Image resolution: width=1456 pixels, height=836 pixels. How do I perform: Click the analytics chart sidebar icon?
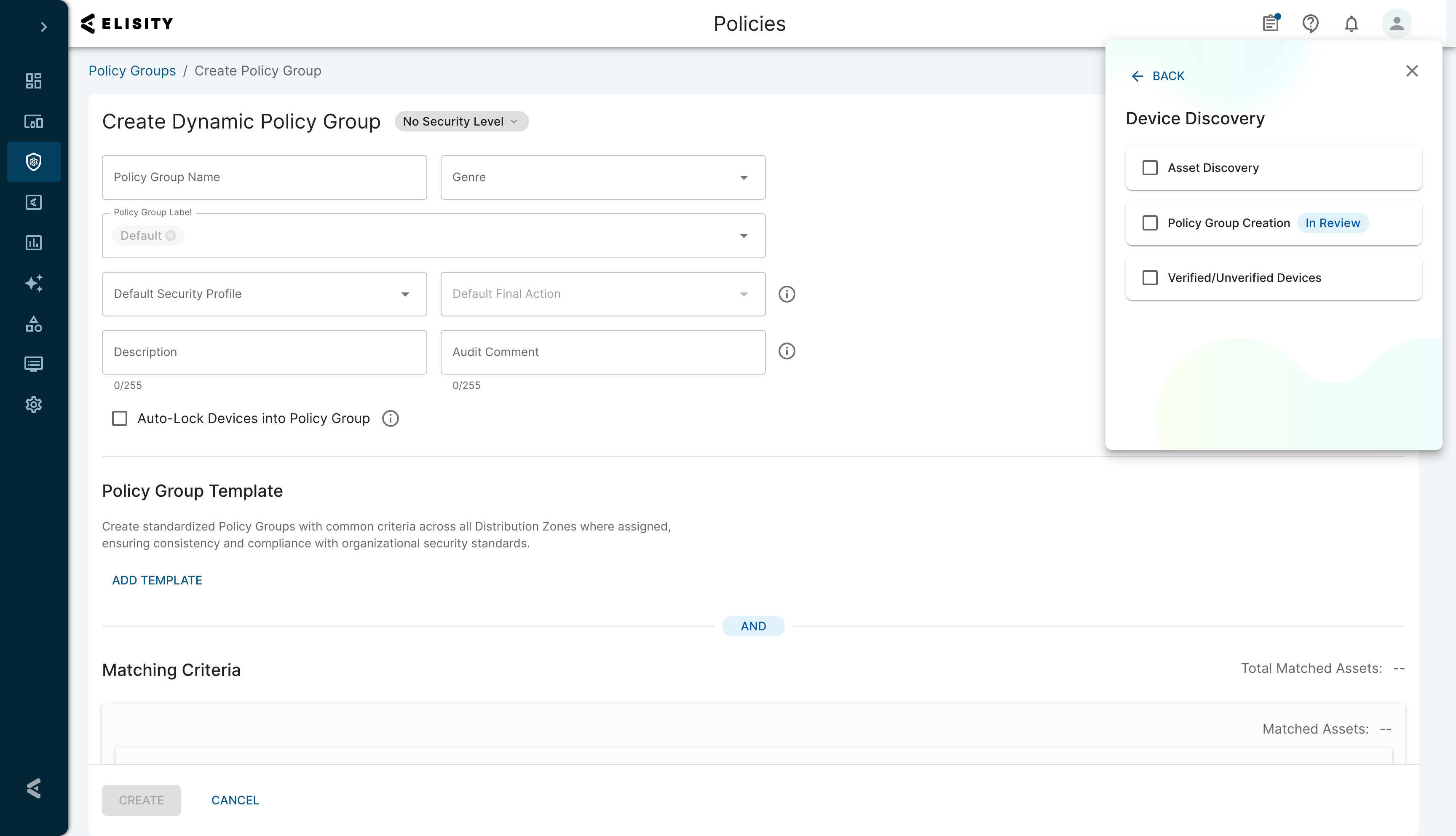click(34, 243)
